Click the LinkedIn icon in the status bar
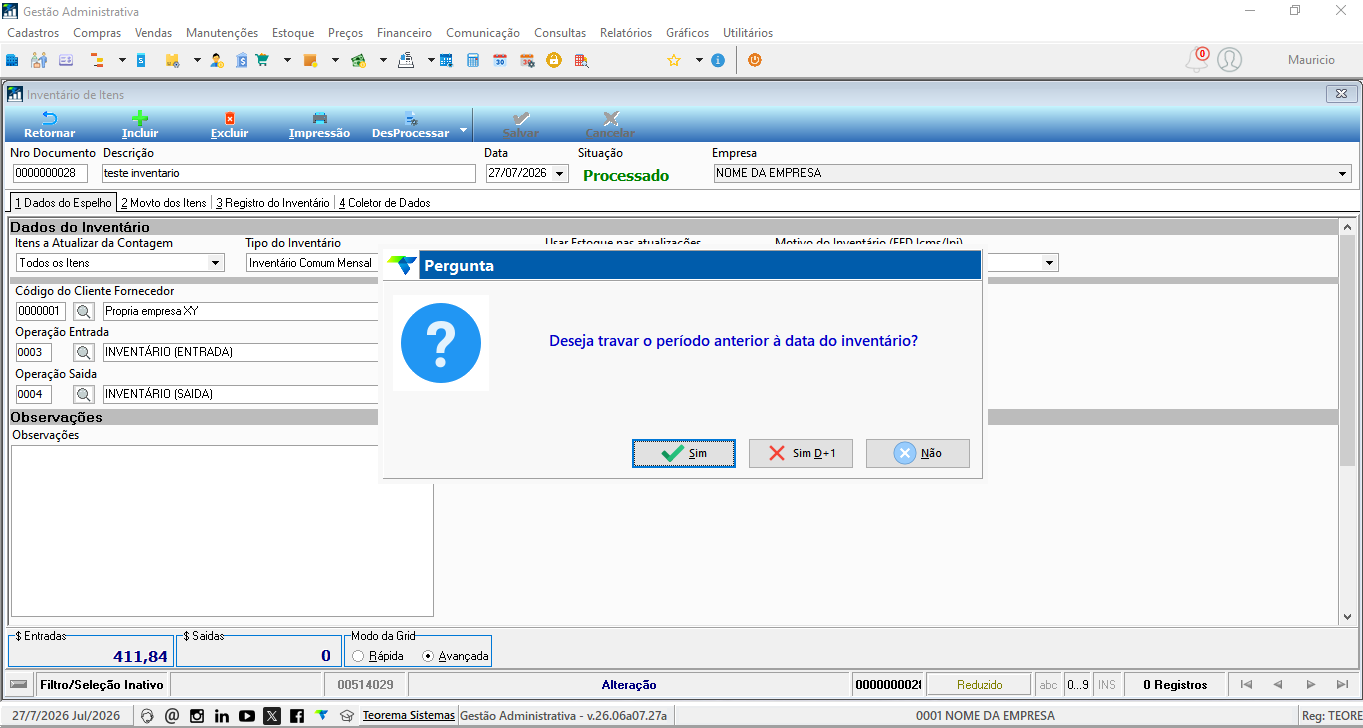1363x728 pixels. [222, 716]
